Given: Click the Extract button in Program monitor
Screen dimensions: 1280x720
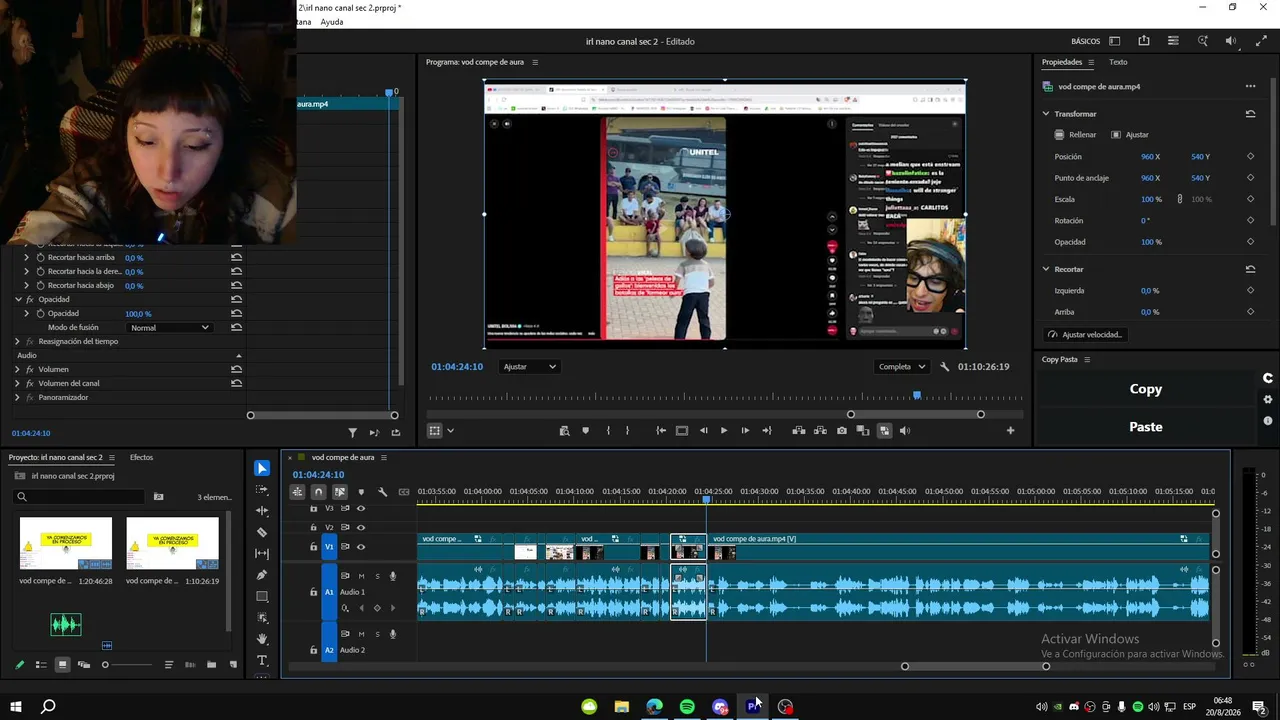Looking at the screenshot, I should click(x=821, y=431).
